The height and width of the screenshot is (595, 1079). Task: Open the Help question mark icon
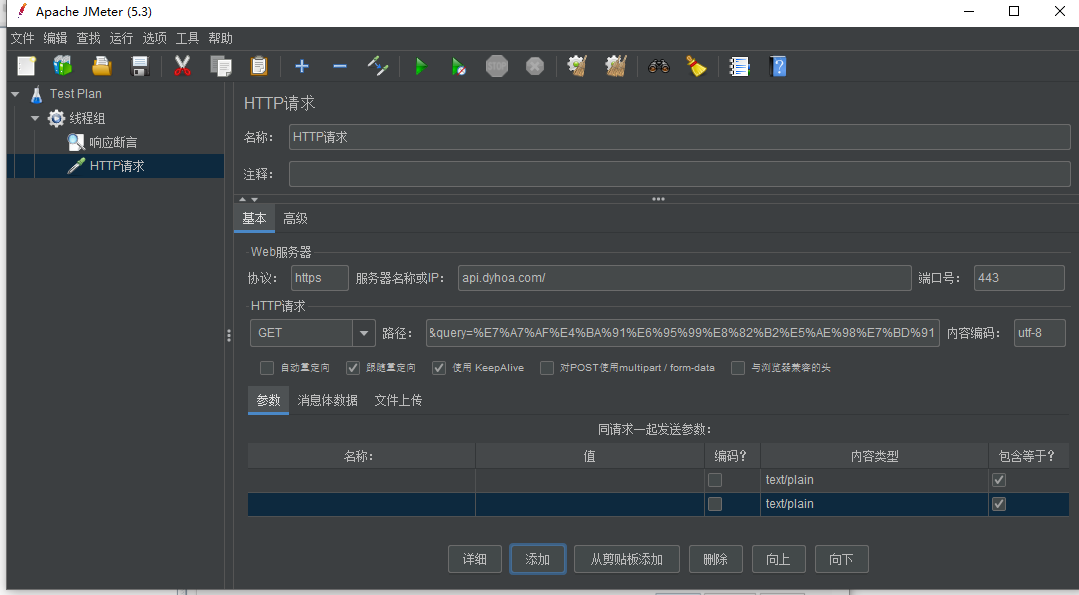(x=778, y=66)
